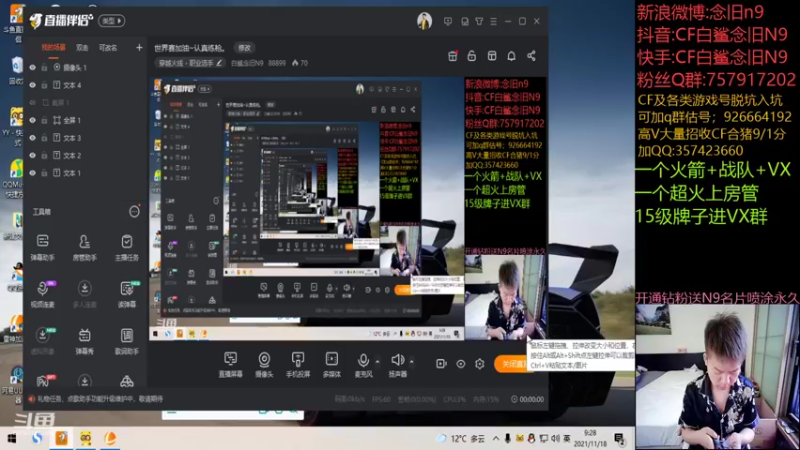
Task: Click the 00:00:00 live timer
Action: 528,399
